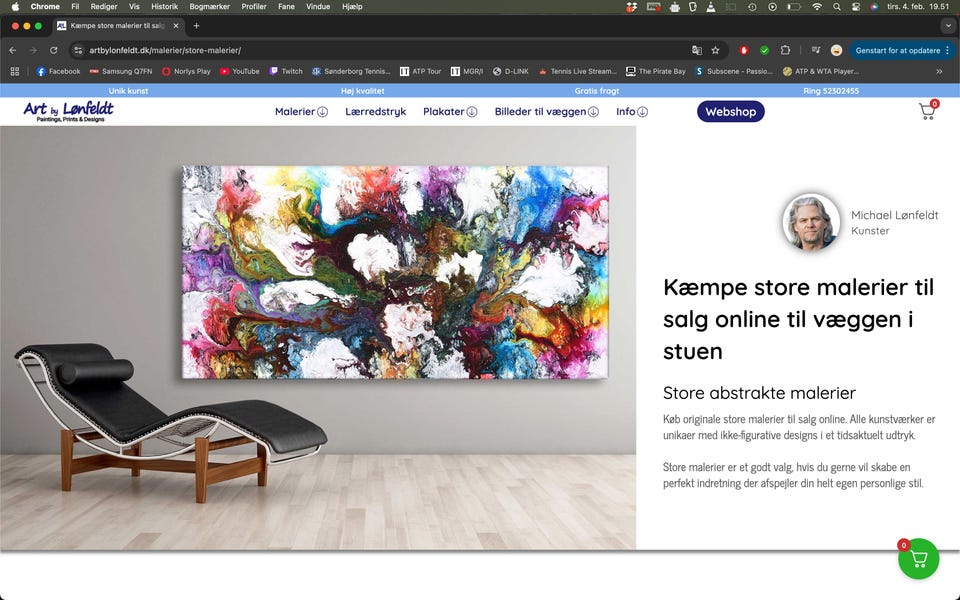The height and width of the screenshot is (600, 960).
Task: Expand the Malerier navigation dropdown
Action: tap(300, 111)
